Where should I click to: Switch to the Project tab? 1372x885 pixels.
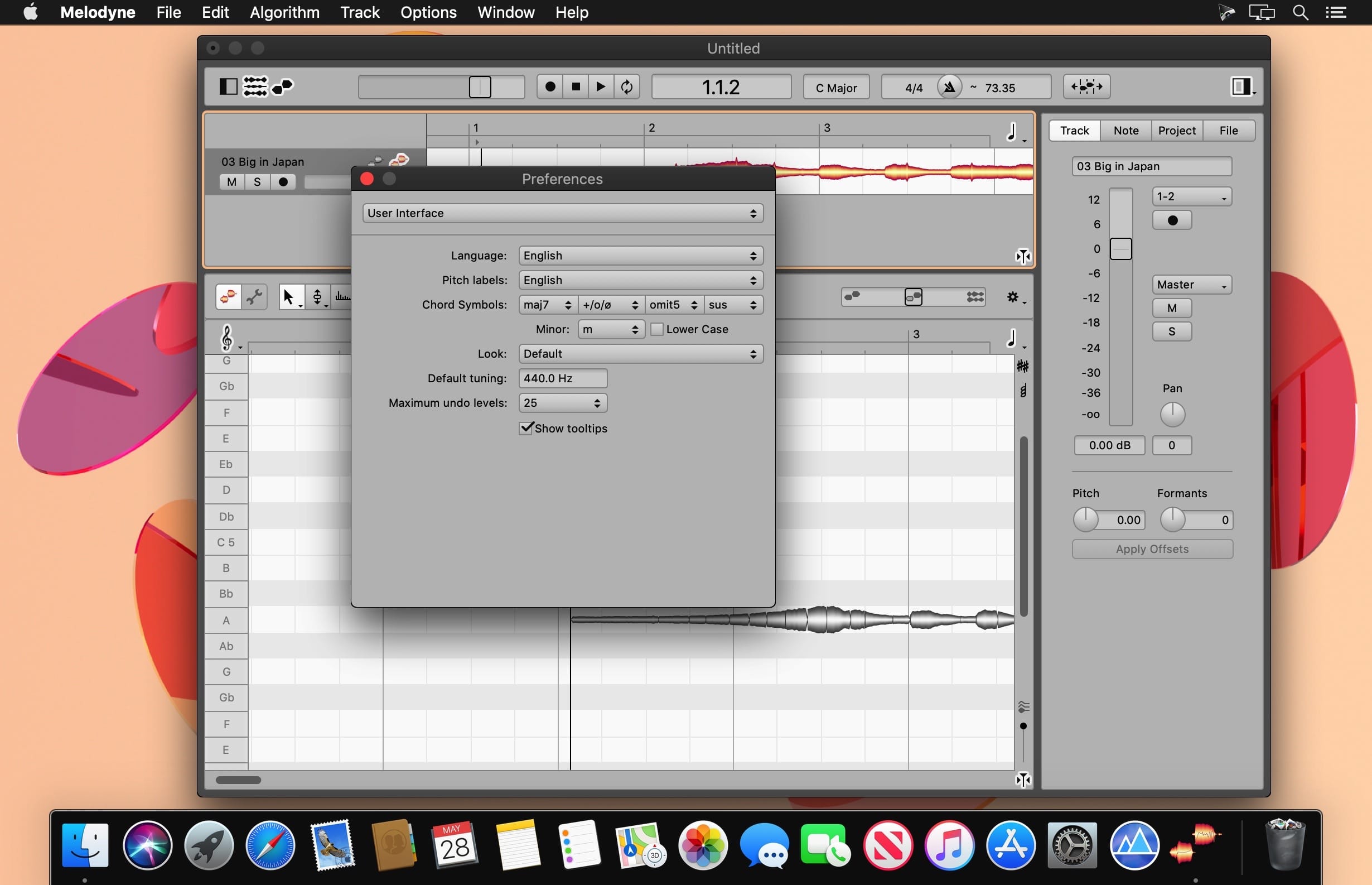1177,131
